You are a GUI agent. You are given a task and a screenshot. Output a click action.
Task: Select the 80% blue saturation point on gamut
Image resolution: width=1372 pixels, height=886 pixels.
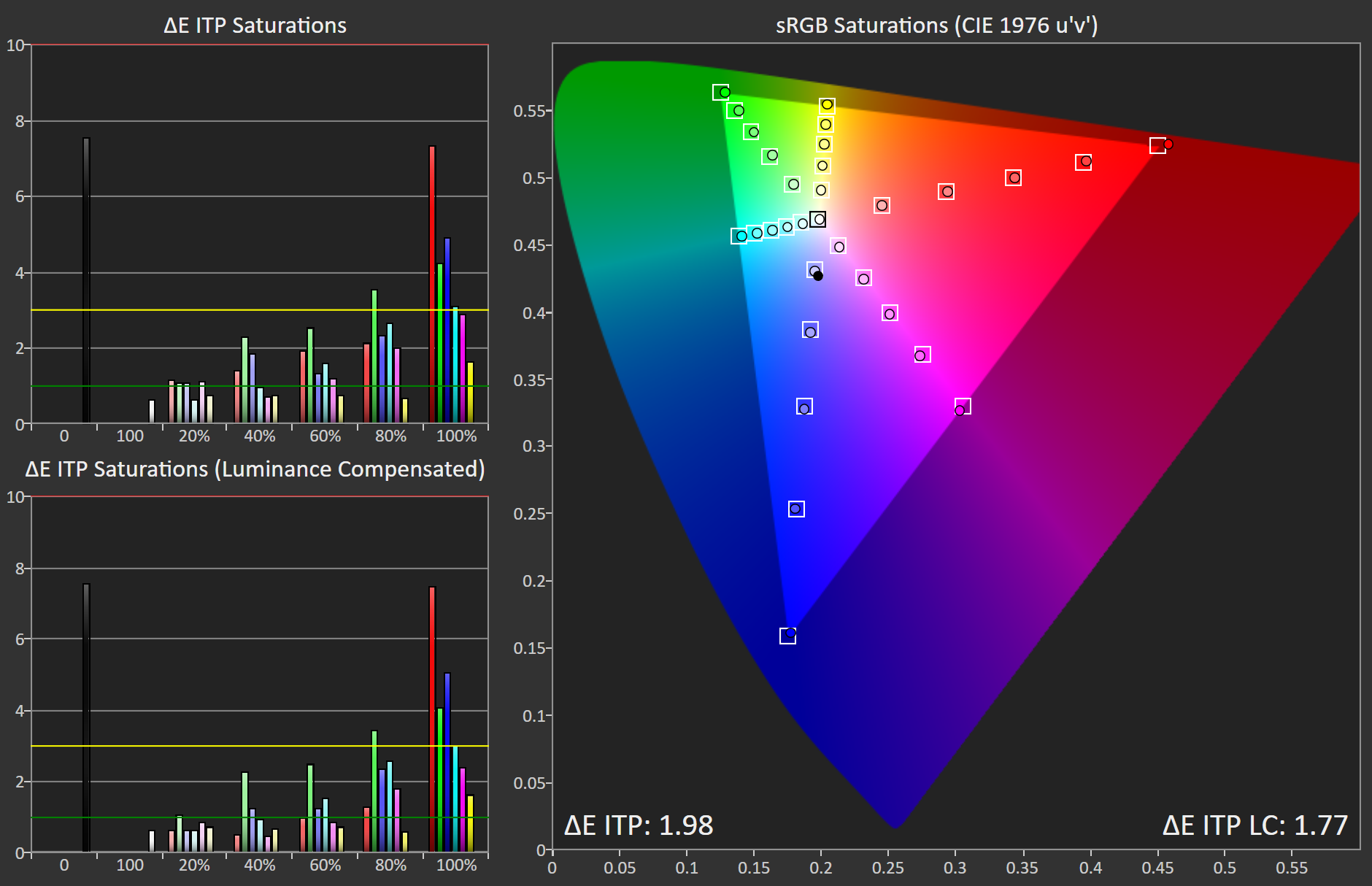(x=796, y=509)
